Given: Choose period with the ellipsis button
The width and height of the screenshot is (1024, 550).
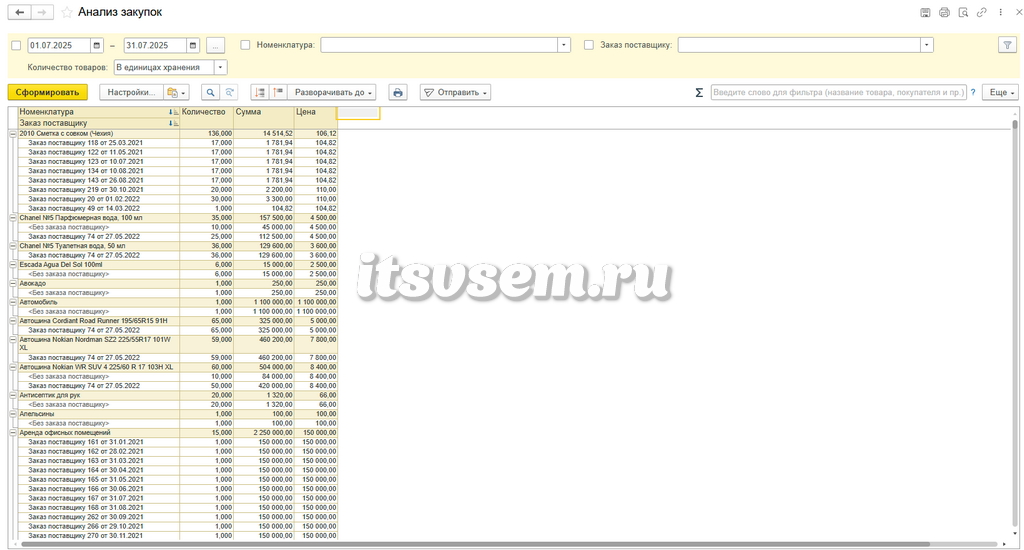Looking at the screenshot, I should (x=215, y=45).
